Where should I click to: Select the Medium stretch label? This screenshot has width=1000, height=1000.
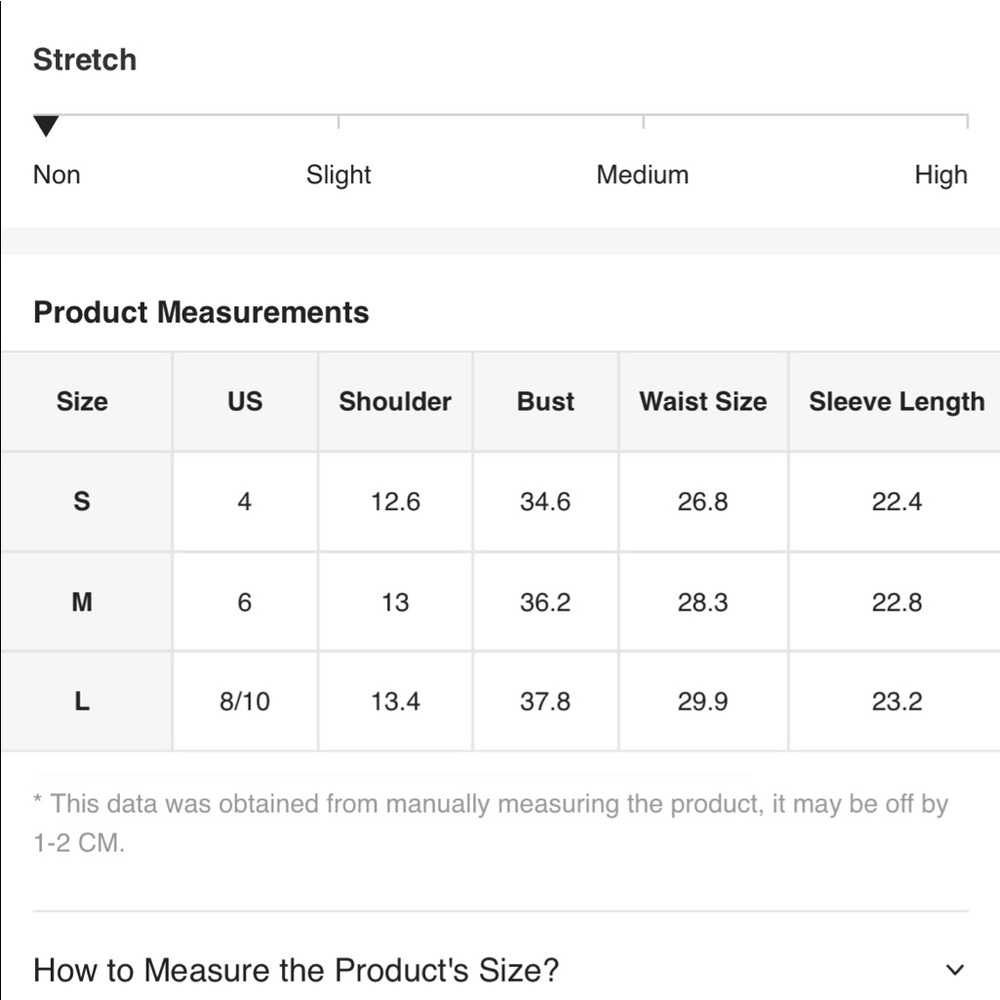click(x=642, y=175)
